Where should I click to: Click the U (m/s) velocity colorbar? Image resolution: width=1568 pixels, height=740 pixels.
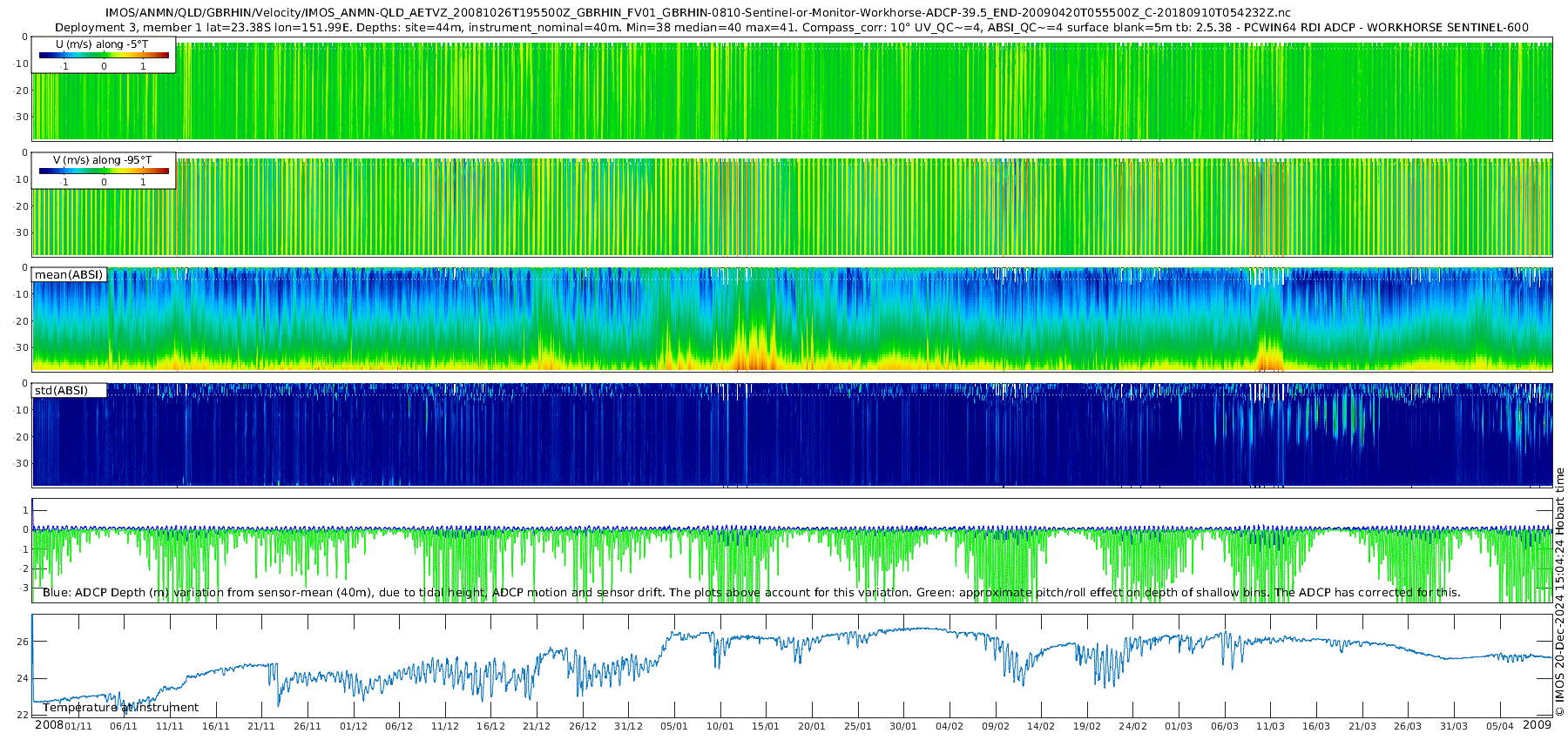click(x=104, y=55)
